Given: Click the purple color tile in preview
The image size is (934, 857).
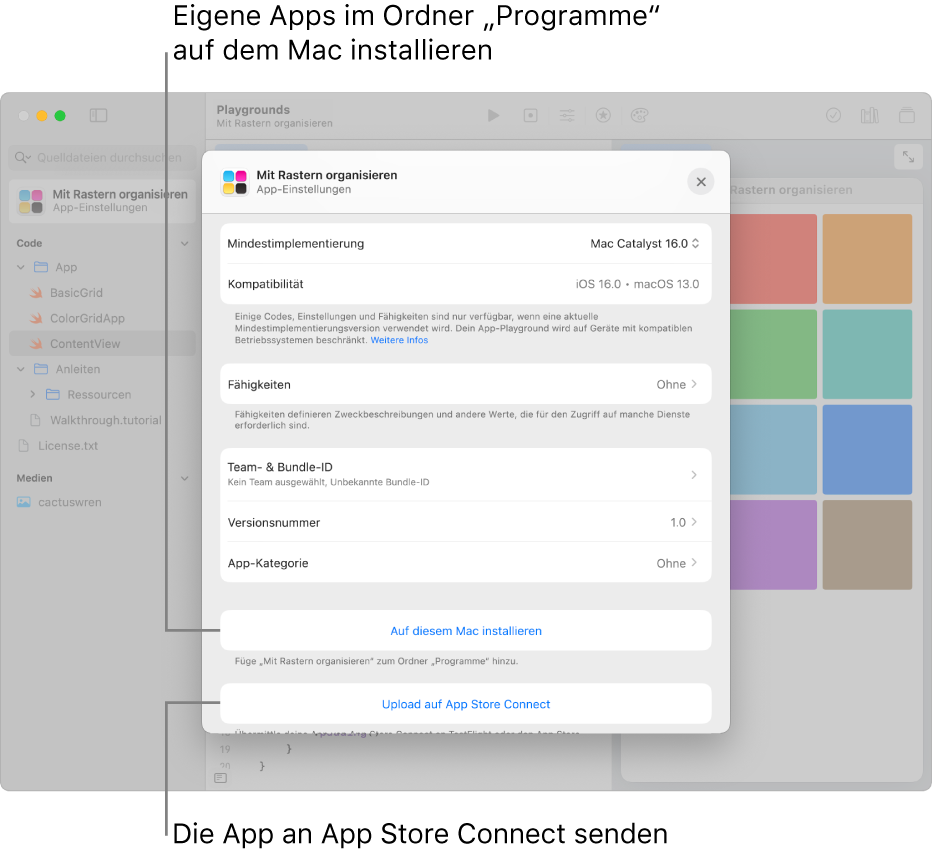Looking at the screenshot, I should pos(773,545).
